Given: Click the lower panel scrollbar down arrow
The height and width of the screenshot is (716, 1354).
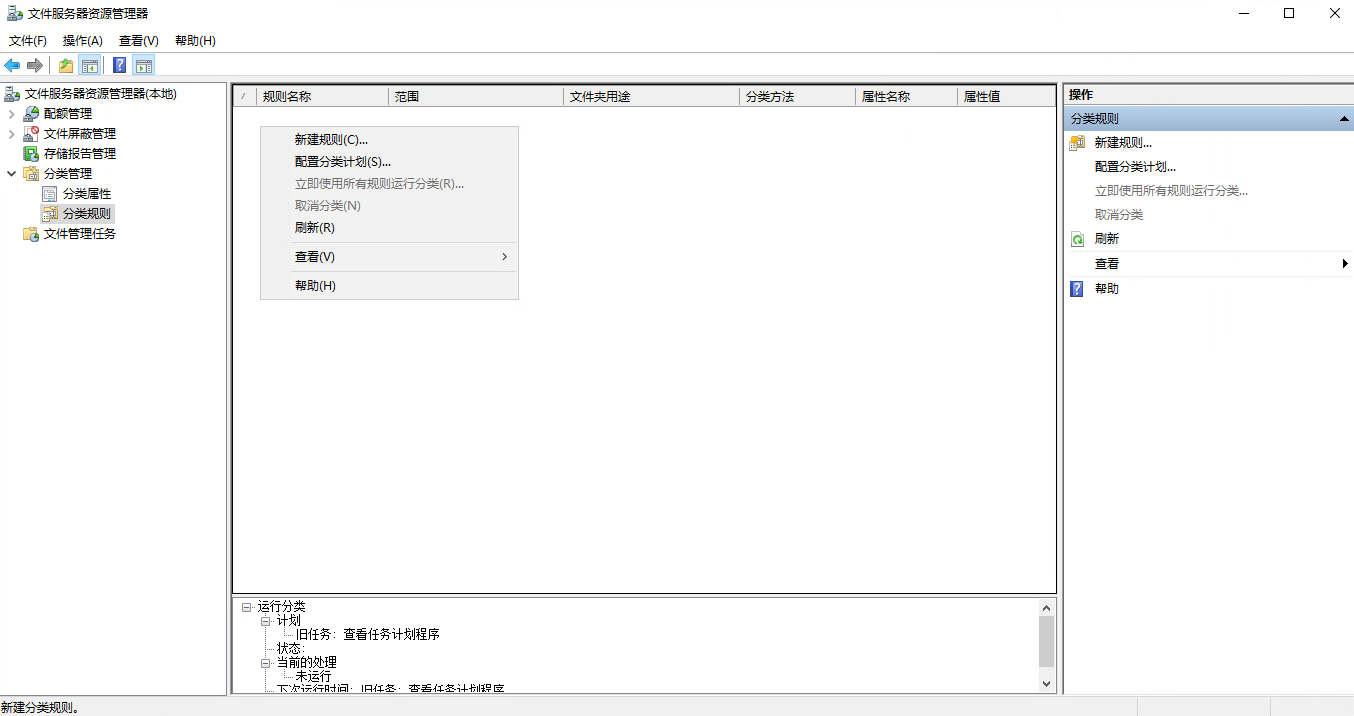Looking at the screenshot, I should pyautogui.click(x=1047, y=683).
